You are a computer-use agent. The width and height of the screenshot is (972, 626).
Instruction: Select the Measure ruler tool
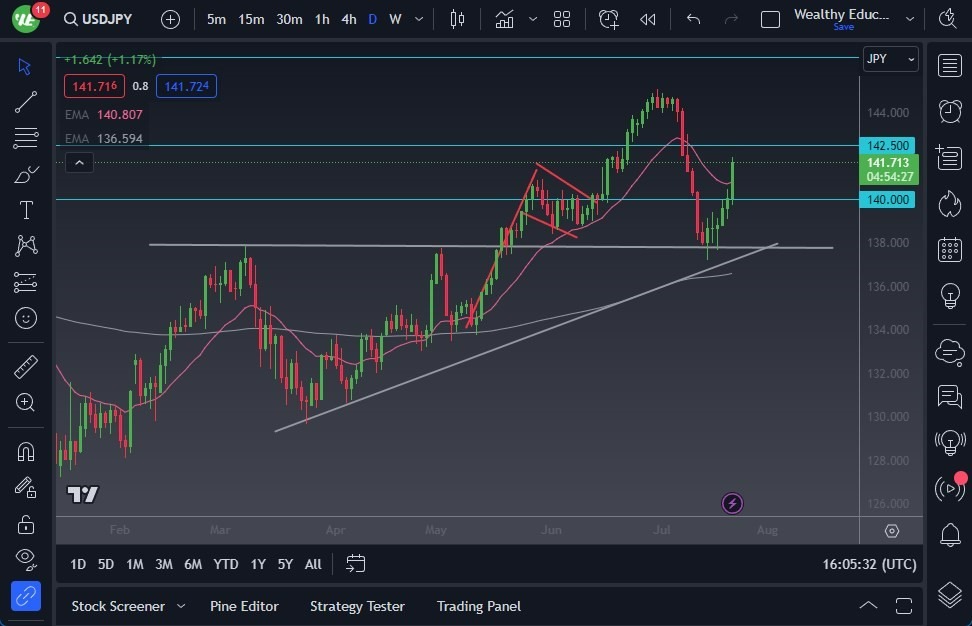coord(26,366)
